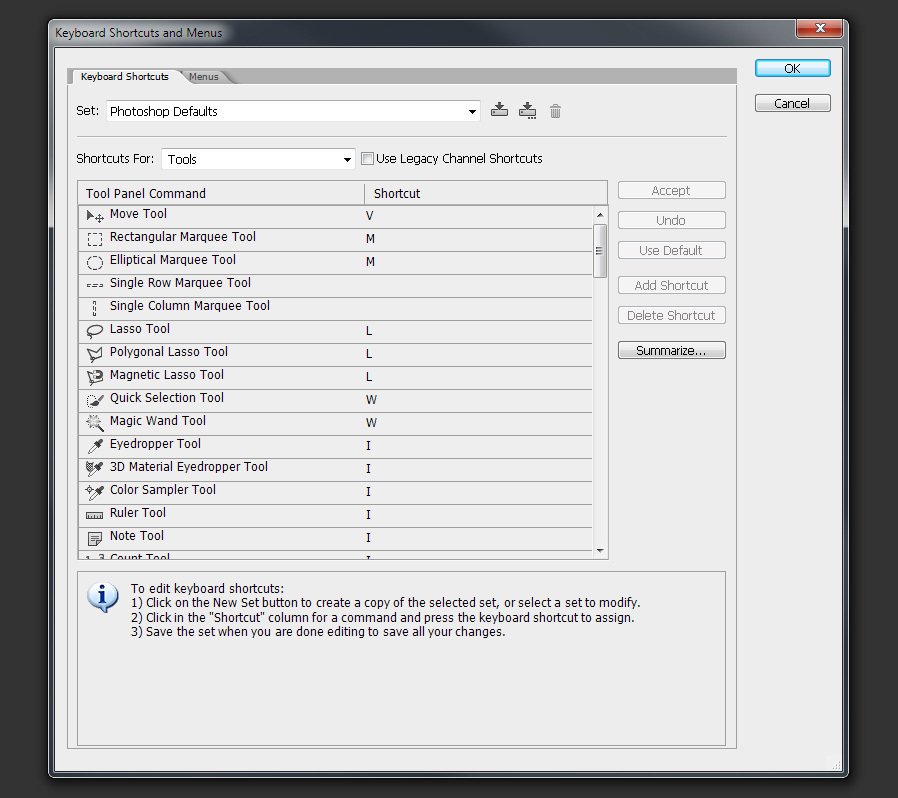Image resolution: width=898 pixels, height=798 pixels.
Task: Click the Color Sampler Tool icon
Action: (94, 492)
